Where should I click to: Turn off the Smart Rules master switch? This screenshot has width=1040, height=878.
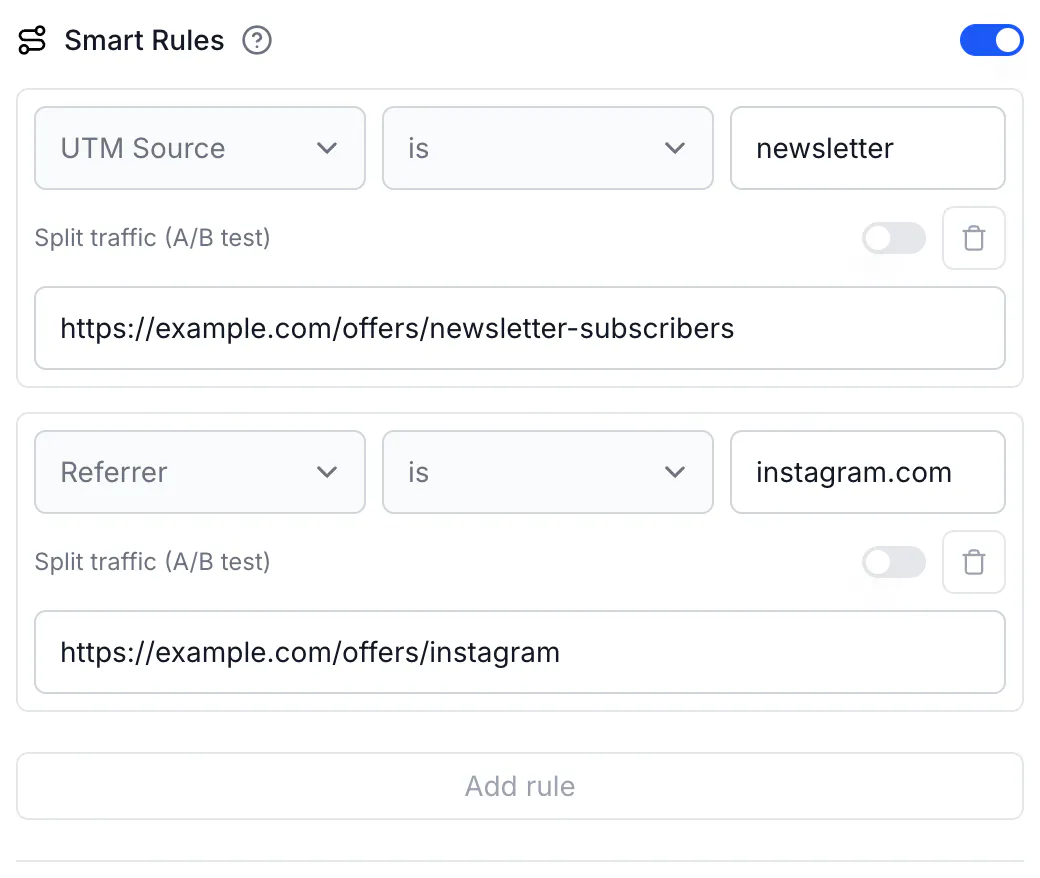tap(992, 40)
